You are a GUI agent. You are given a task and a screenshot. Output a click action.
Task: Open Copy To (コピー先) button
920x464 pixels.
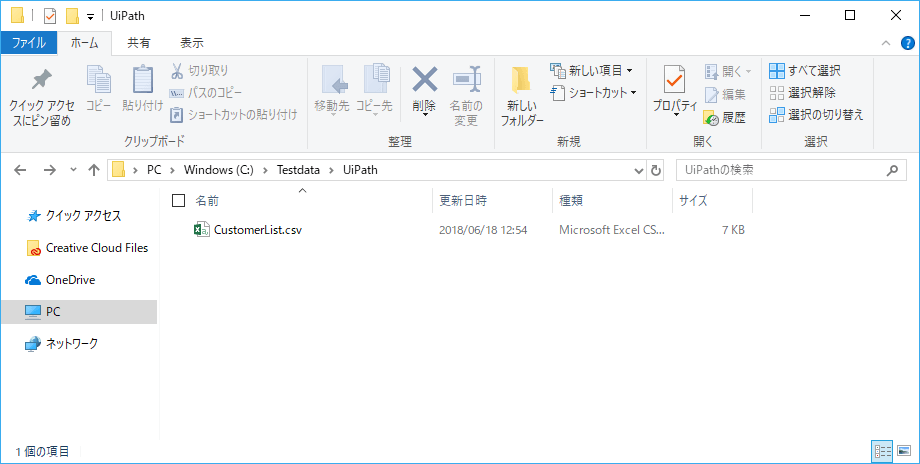(374, 90)
